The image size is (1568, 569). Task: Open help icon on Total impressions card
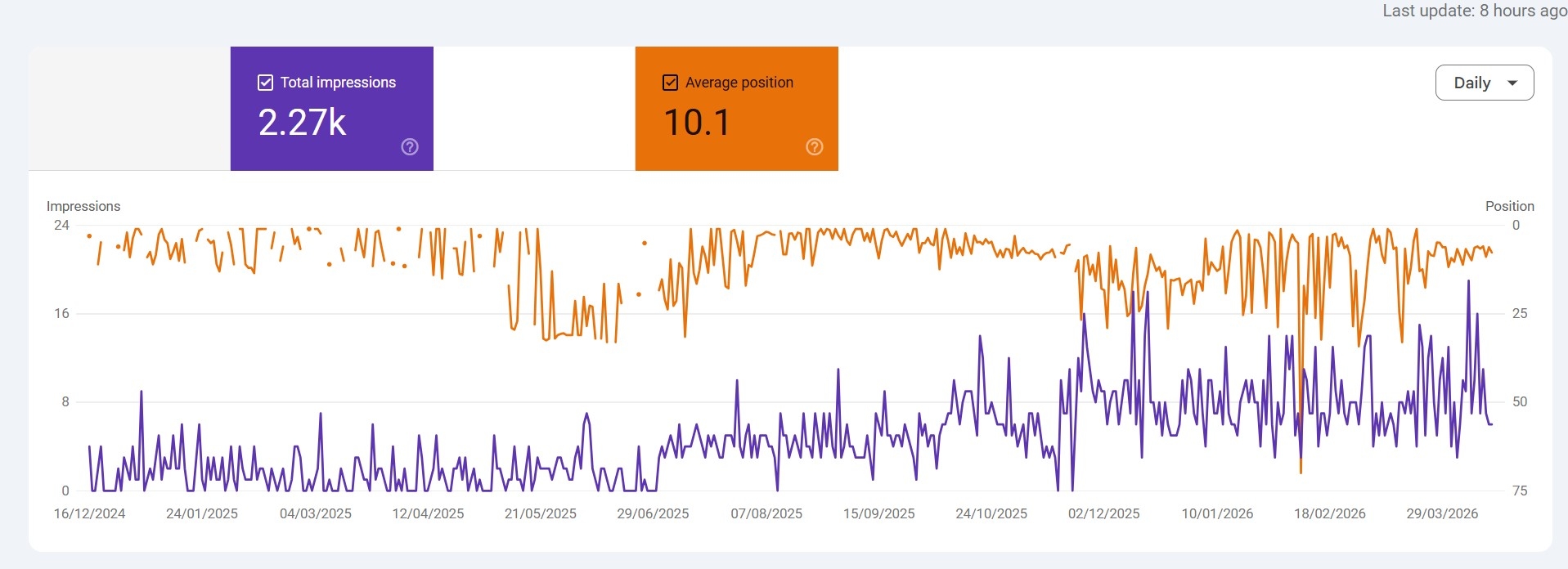[410, 147]
